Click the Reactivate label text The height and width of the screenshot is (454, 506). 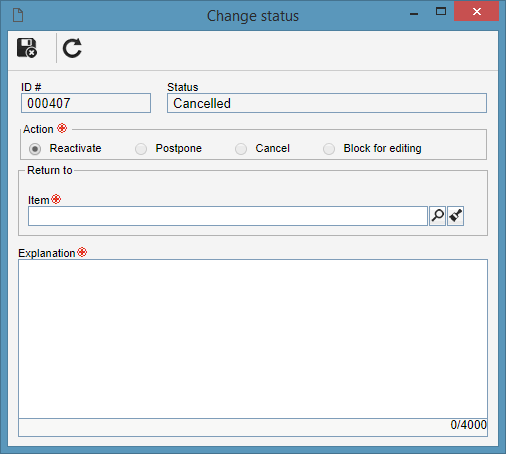pos(75,148)
